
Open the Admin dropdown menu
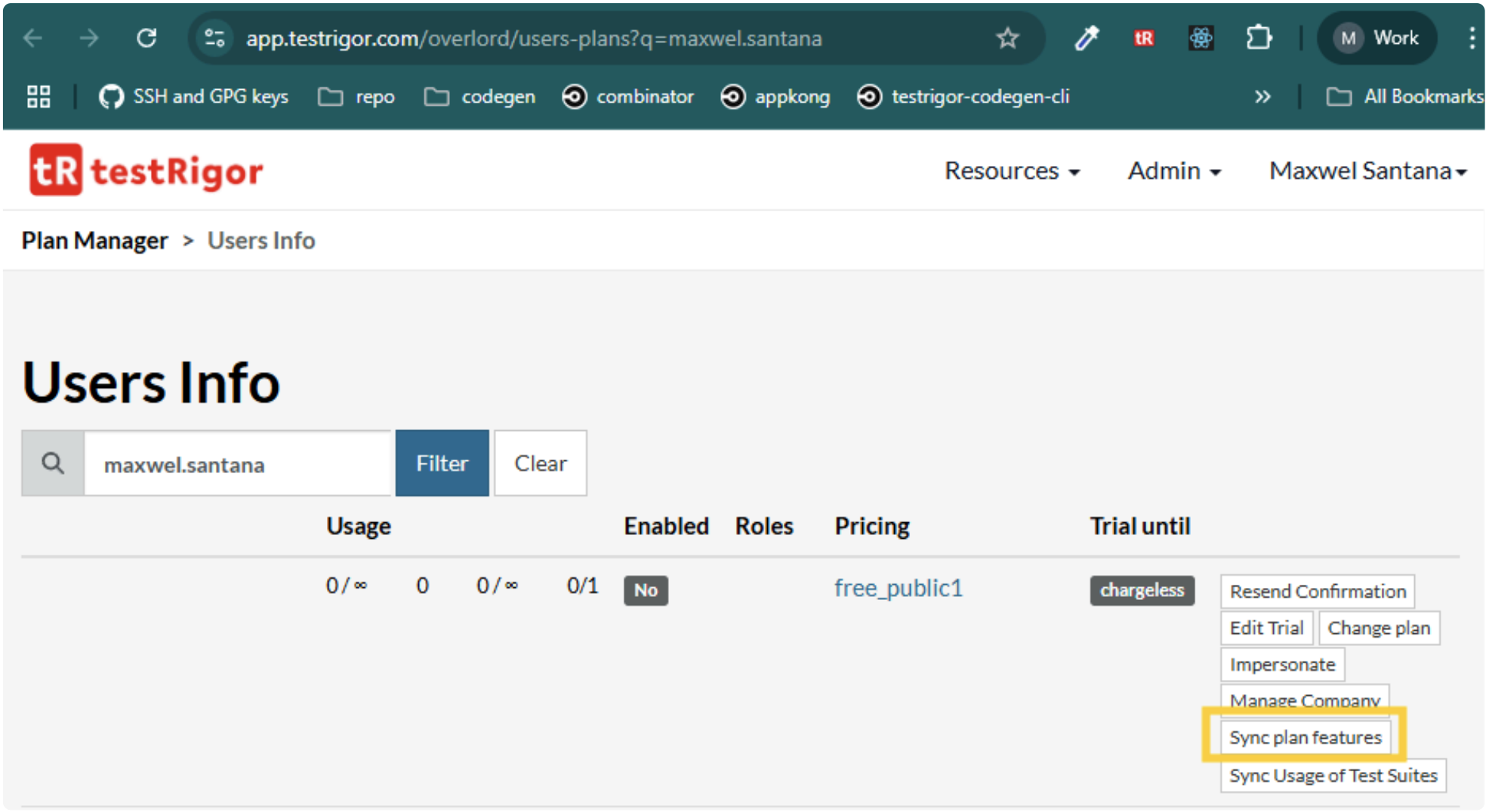(x=1174, y=171)
